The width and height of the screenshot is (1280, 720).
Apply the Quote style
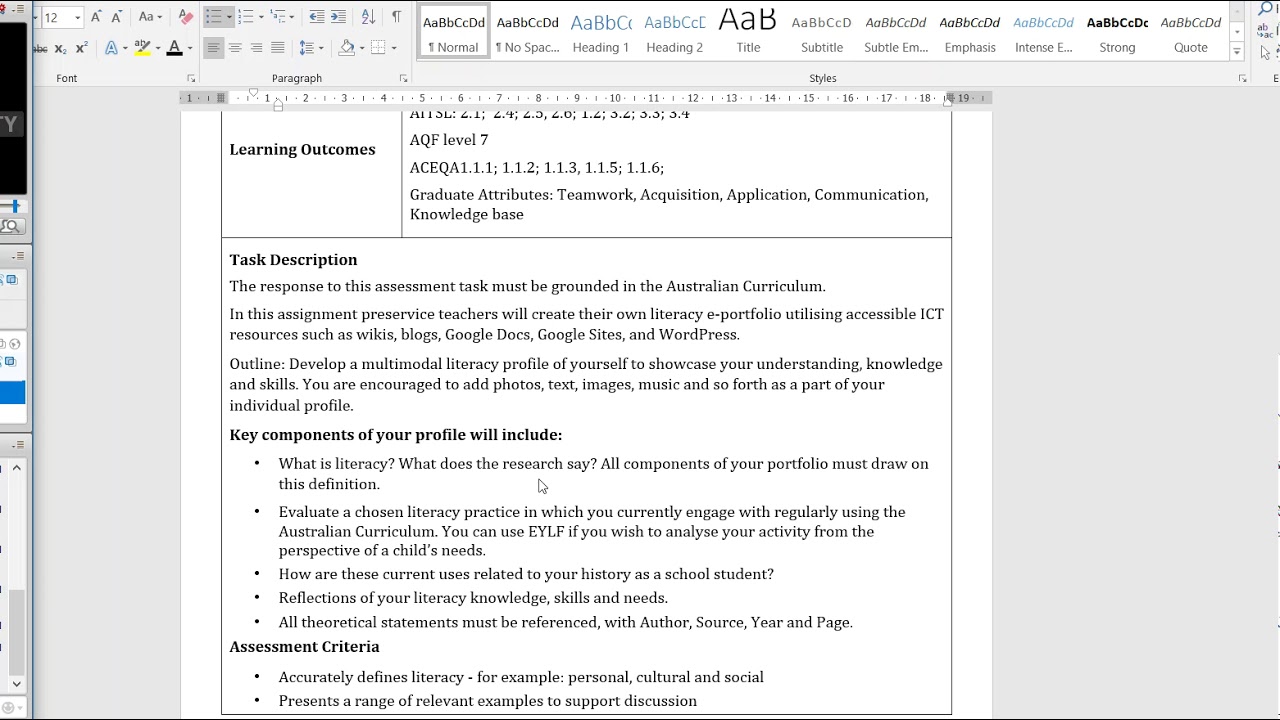(1191, 33)
